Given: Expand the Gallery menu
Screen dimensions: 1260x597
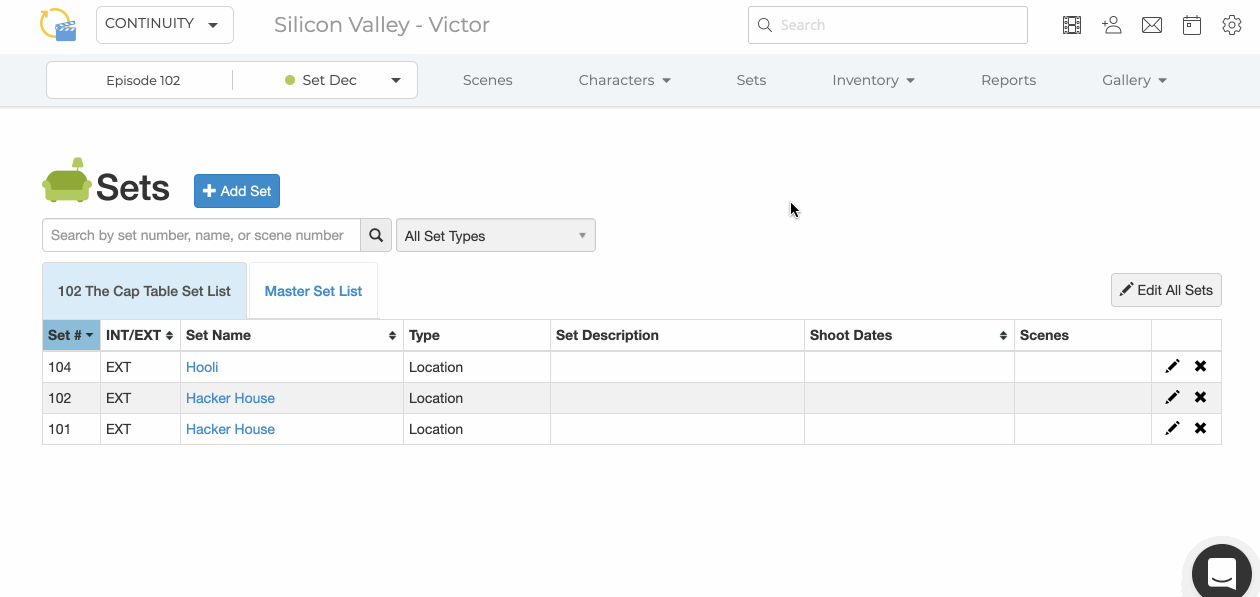Looking at the screenshot, I should [x=1135, y=80].
